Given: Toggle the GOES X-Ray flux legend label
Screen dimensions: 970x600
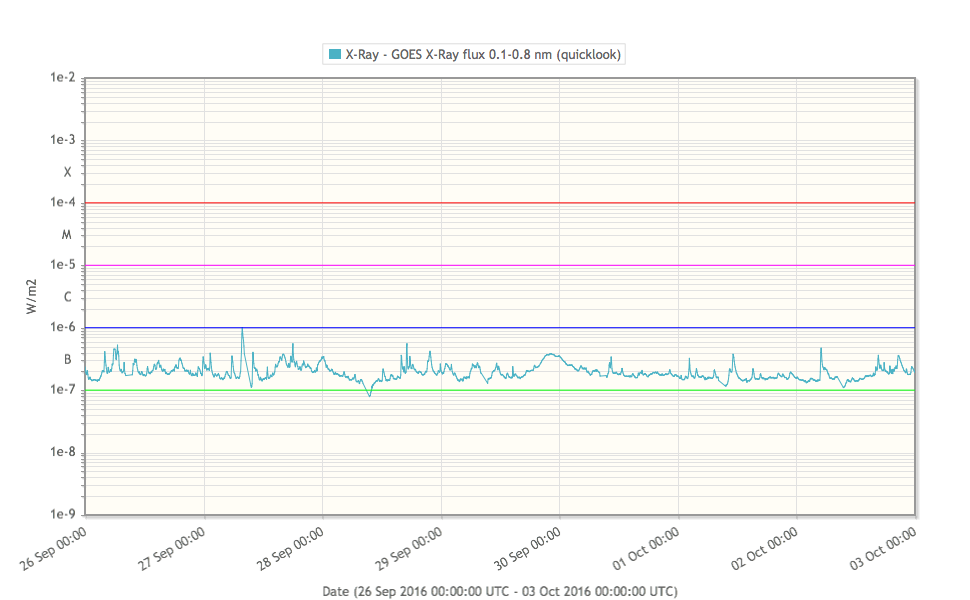Looking at the screenshot, I should [485, 55].
